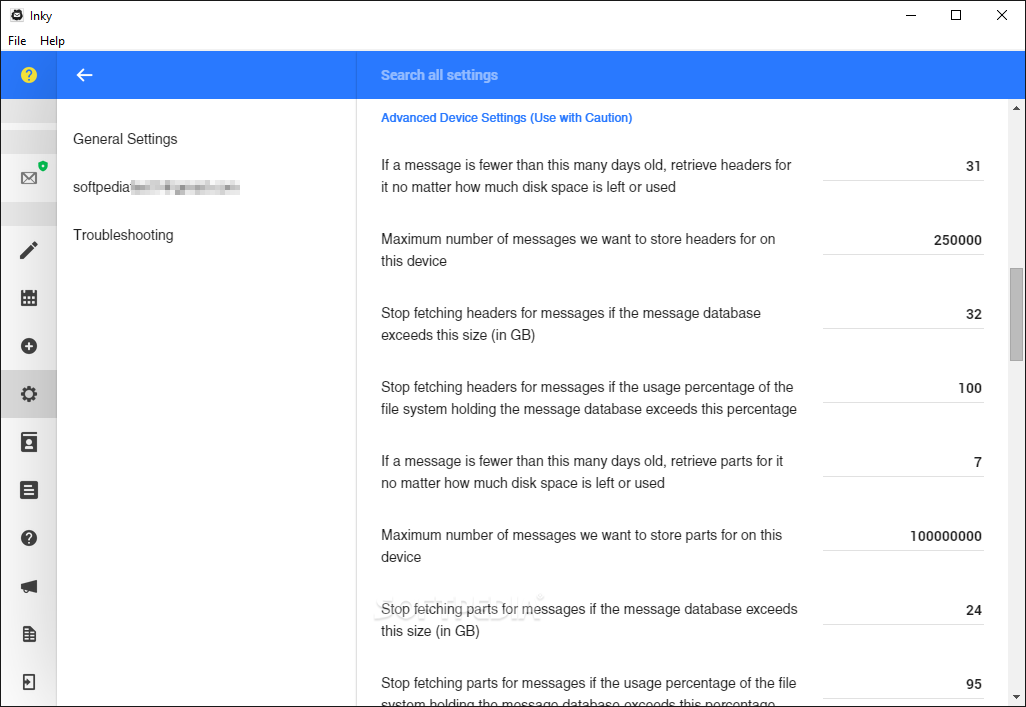Maximize the Inky window

(x=956, y=15)
